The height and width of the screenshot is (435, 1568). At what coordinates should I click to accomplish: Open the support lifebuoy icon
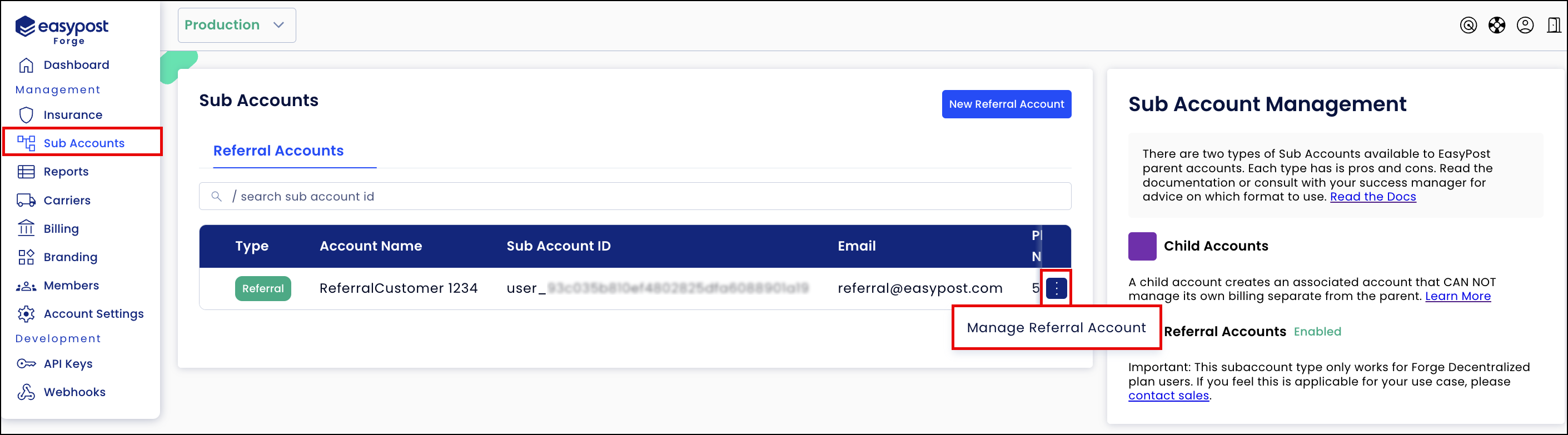(1497, 25)
